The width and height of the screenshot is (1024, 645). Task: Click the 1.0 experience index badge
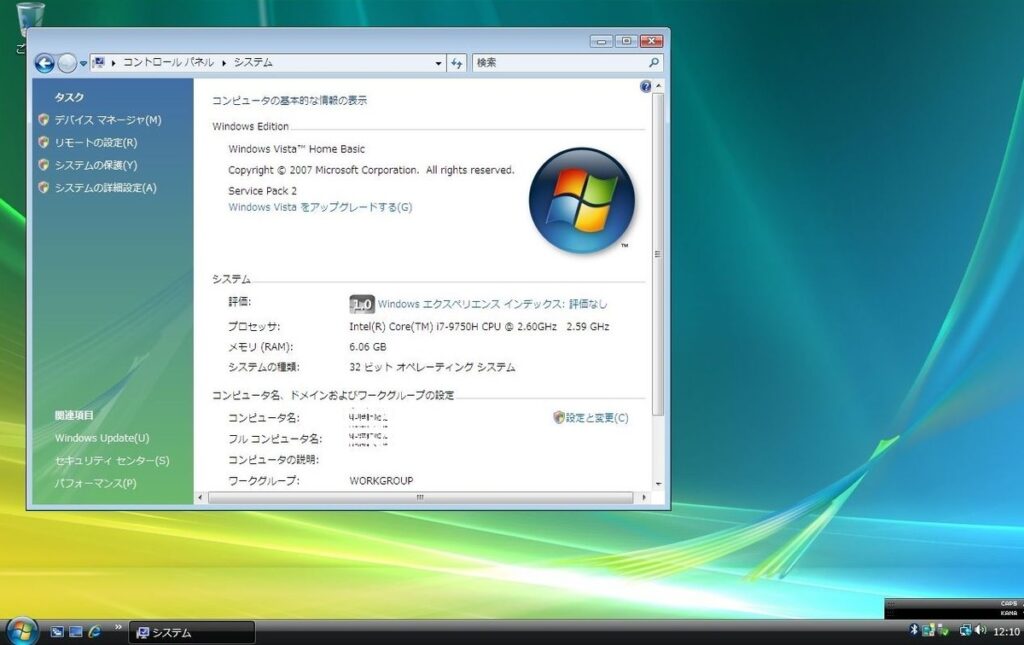[362, 304]
